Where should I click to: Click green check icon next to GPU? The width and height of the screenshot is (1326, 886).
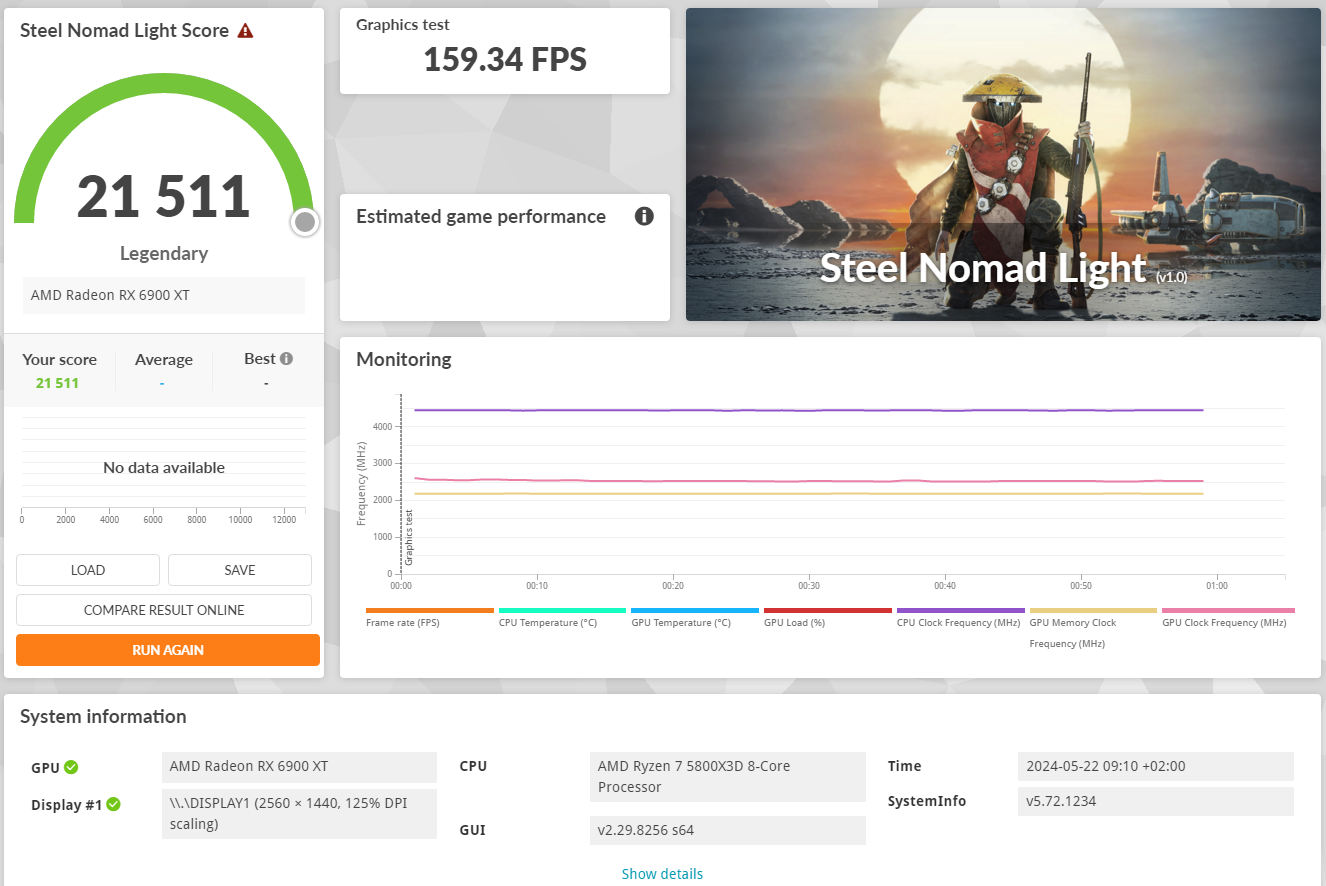pyautogui.click(x=71, y=768)
